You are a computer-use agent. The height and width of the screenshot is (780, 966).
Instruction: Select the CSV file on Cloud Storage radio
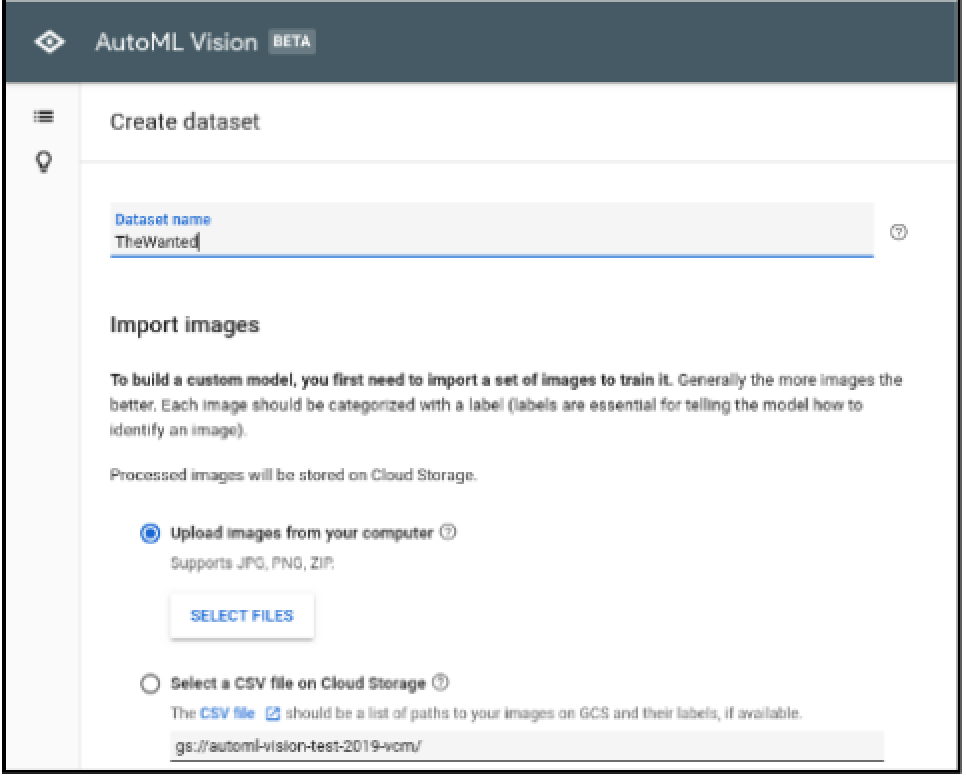pos(150,684)
